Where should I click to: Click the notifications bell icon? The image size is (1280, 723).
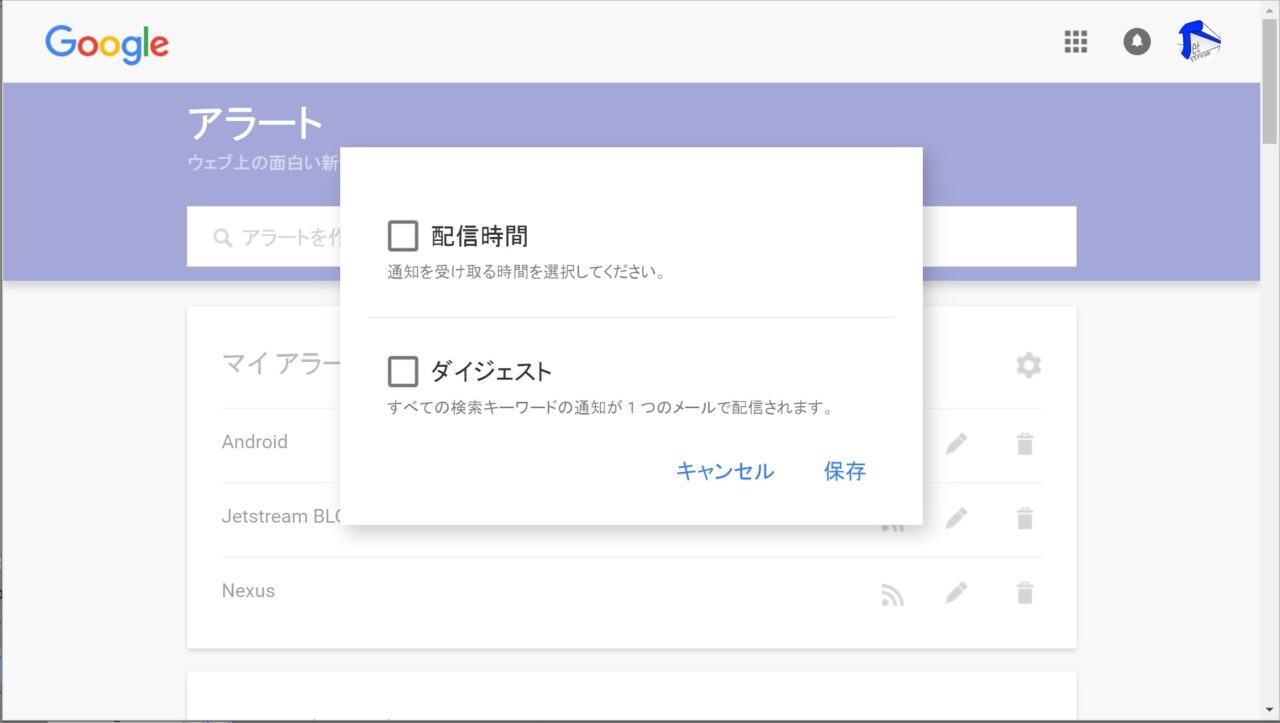(1137, 41)
